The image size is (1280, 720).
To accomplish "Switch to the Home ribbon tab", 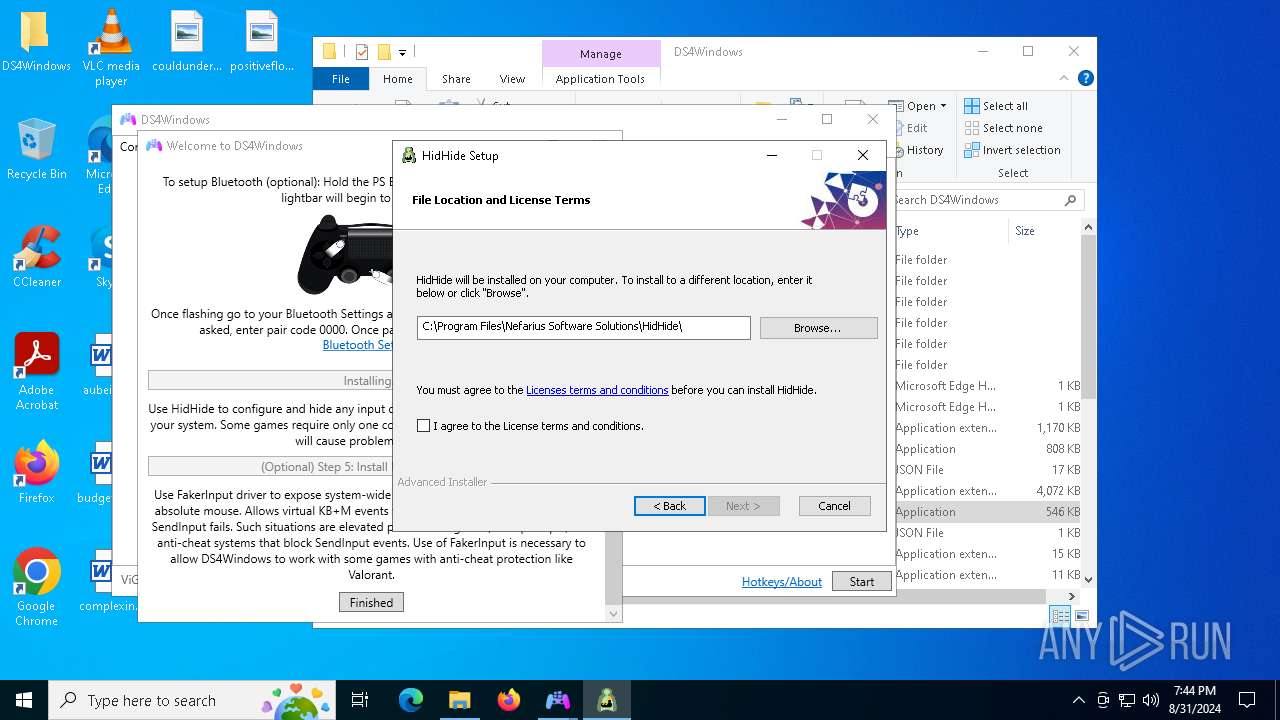I will [397, 79].
